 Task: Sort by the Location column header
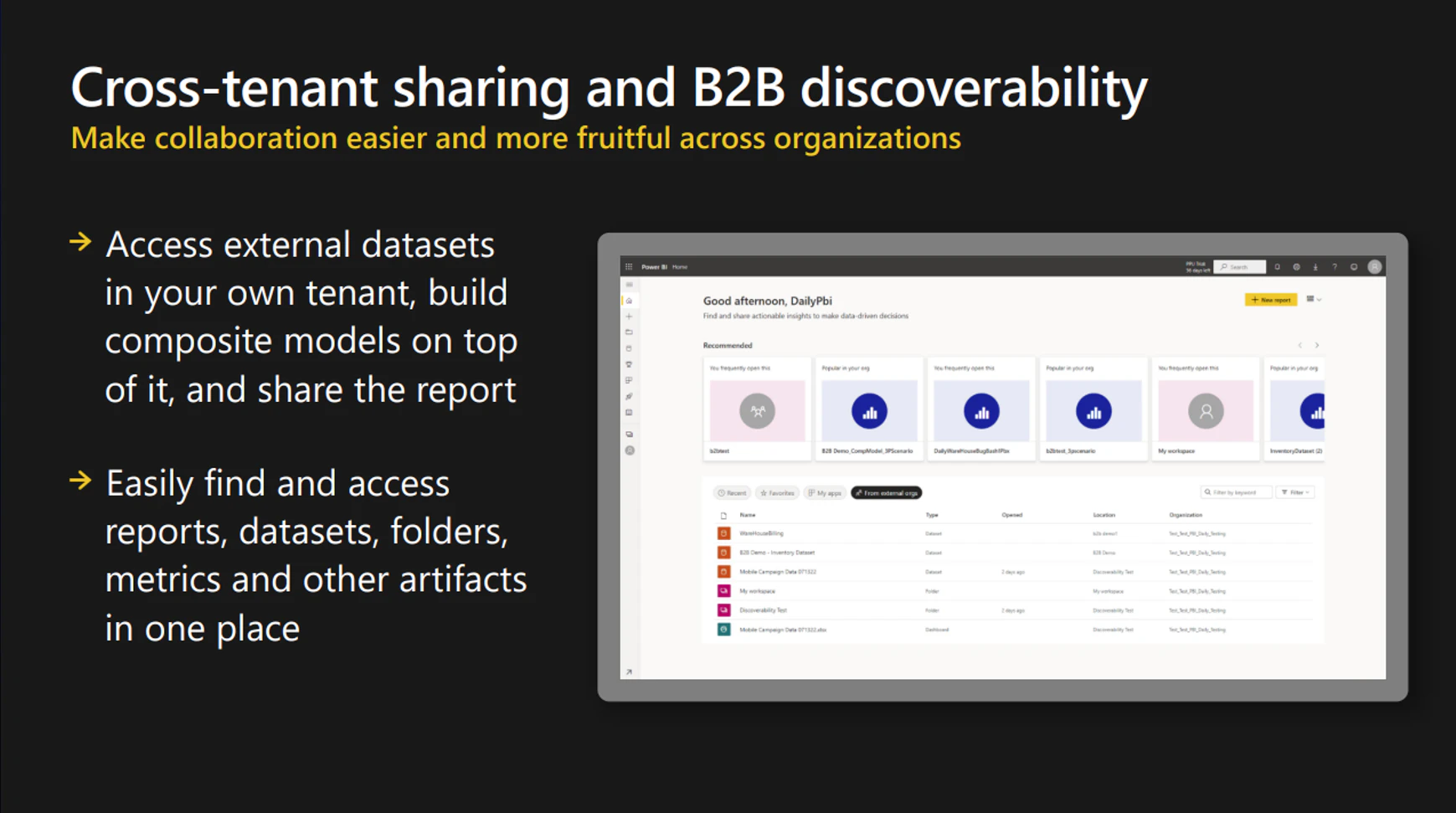(x=1104, y=515)
